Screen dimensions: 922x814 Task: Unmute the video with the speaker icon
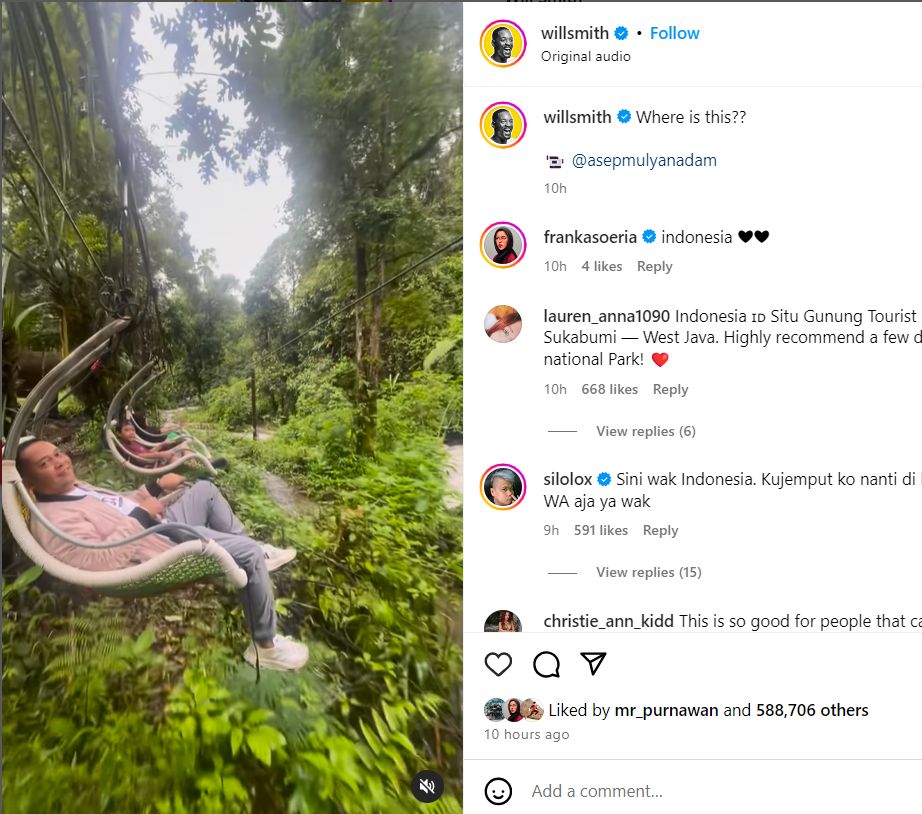coord(427,786)
